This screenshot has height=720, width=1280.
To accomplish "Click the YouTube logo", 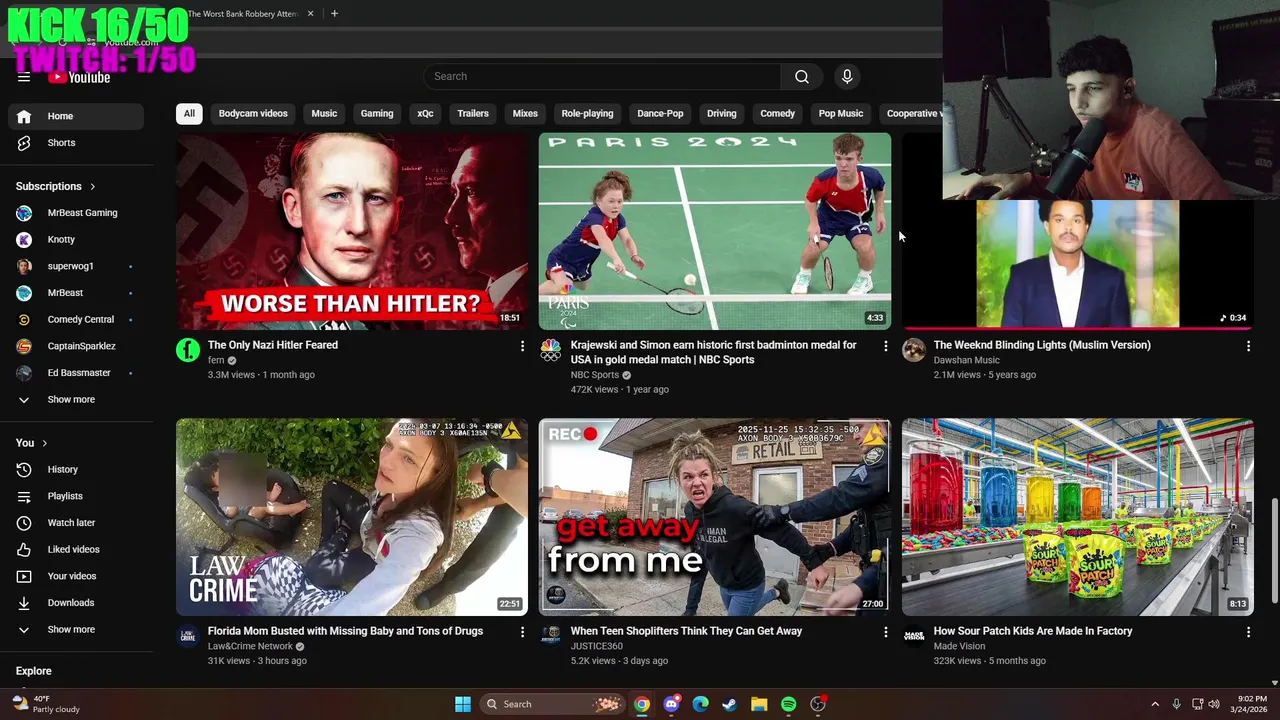I will (79, 77).
